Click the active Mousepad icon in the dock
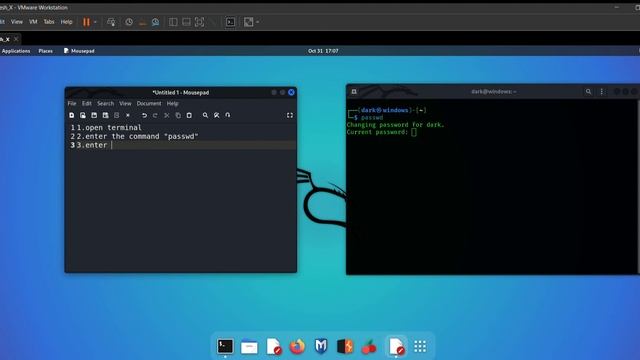 coord(396,347)
